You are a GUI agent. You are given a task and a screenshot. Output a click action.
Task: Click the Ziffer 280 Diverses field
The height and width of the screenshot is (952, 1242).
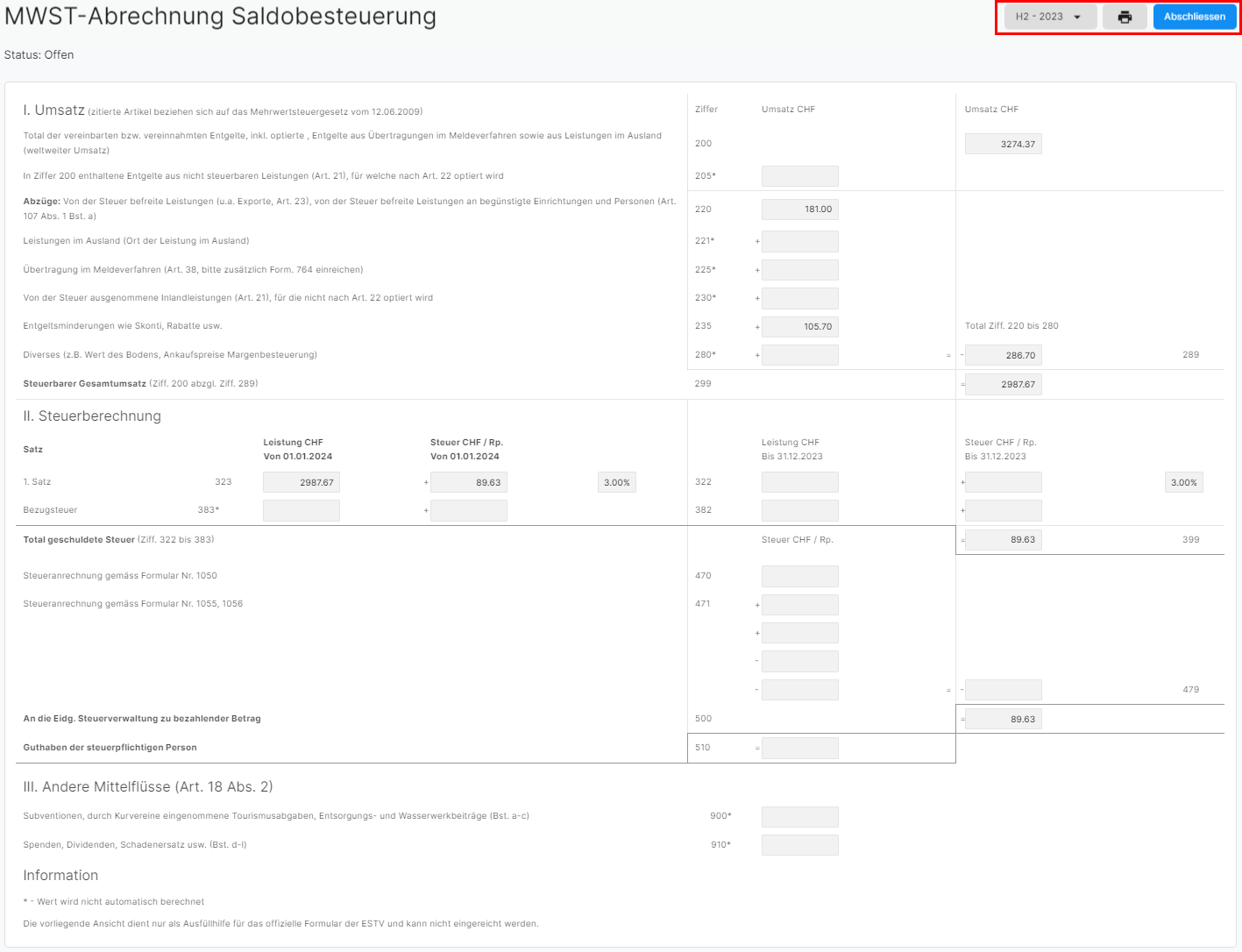coord(800,355)
